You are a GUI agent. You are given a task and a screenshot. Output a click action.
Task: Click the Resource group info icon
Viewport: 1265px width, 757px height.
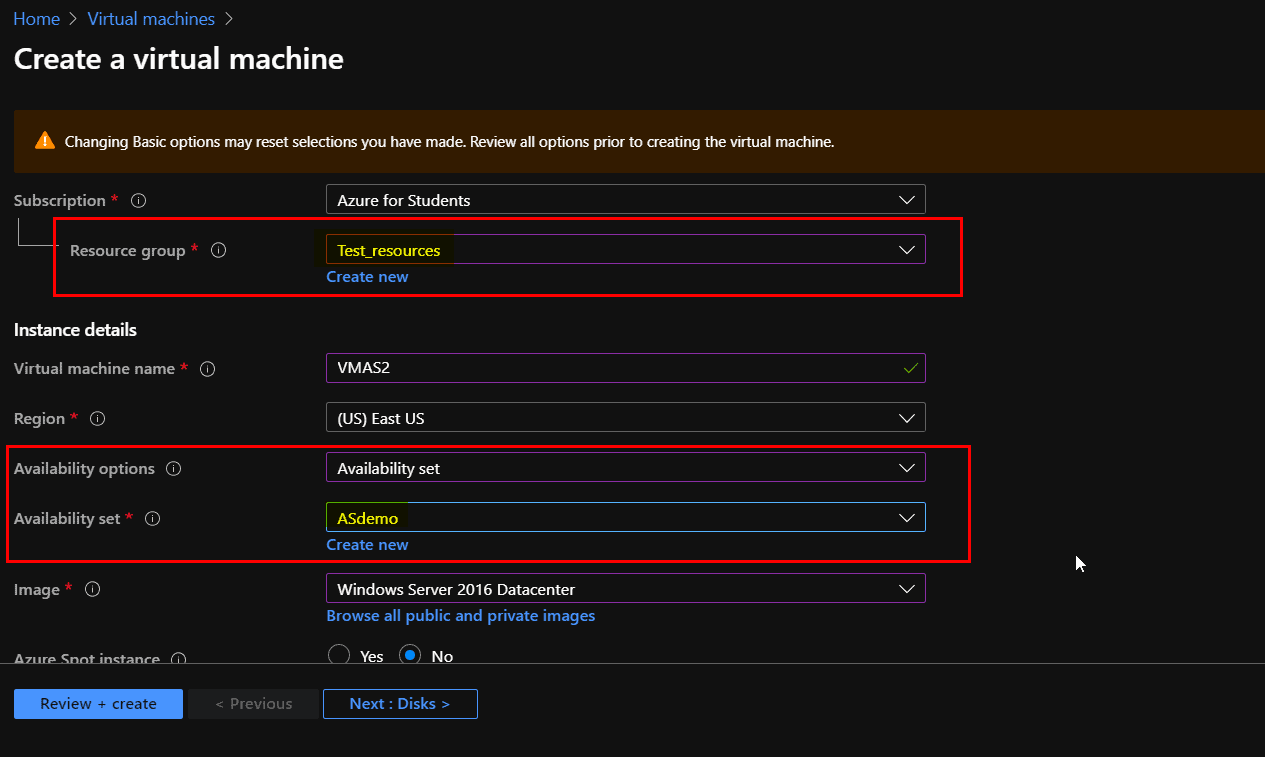coord(218,250)
